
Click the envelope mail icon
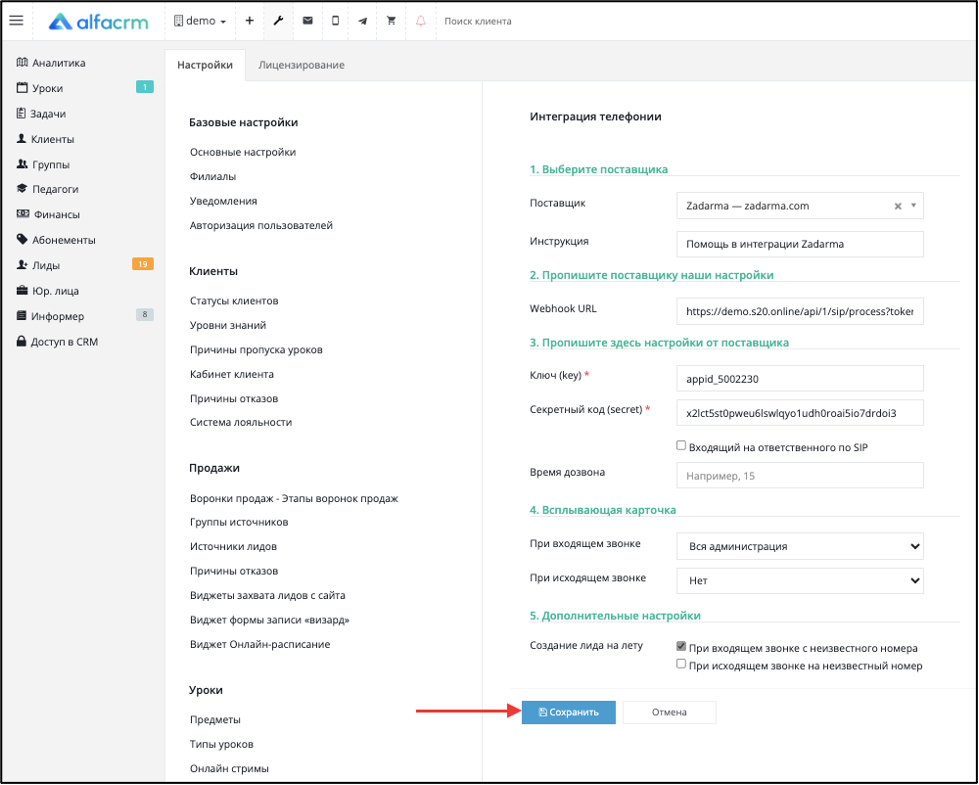(x=307, y=21)
